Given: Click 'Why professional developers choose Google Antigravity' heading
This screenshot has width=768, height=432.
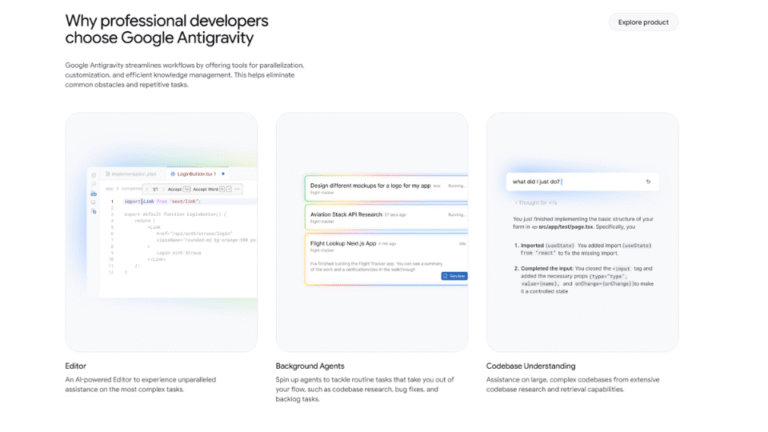Looking at the screenshot, I should coord(167,29).
